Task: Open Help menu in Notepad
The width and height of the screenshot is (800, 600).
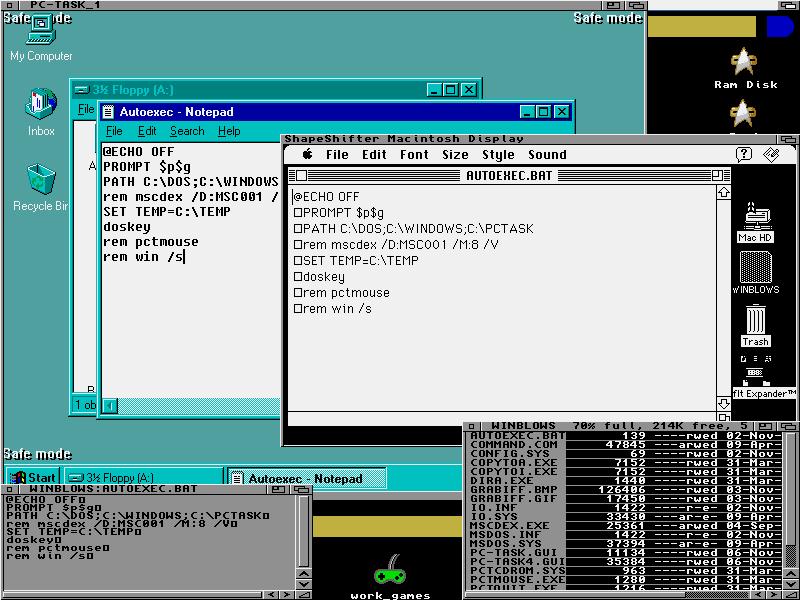Action: click(x=229, y=131)
